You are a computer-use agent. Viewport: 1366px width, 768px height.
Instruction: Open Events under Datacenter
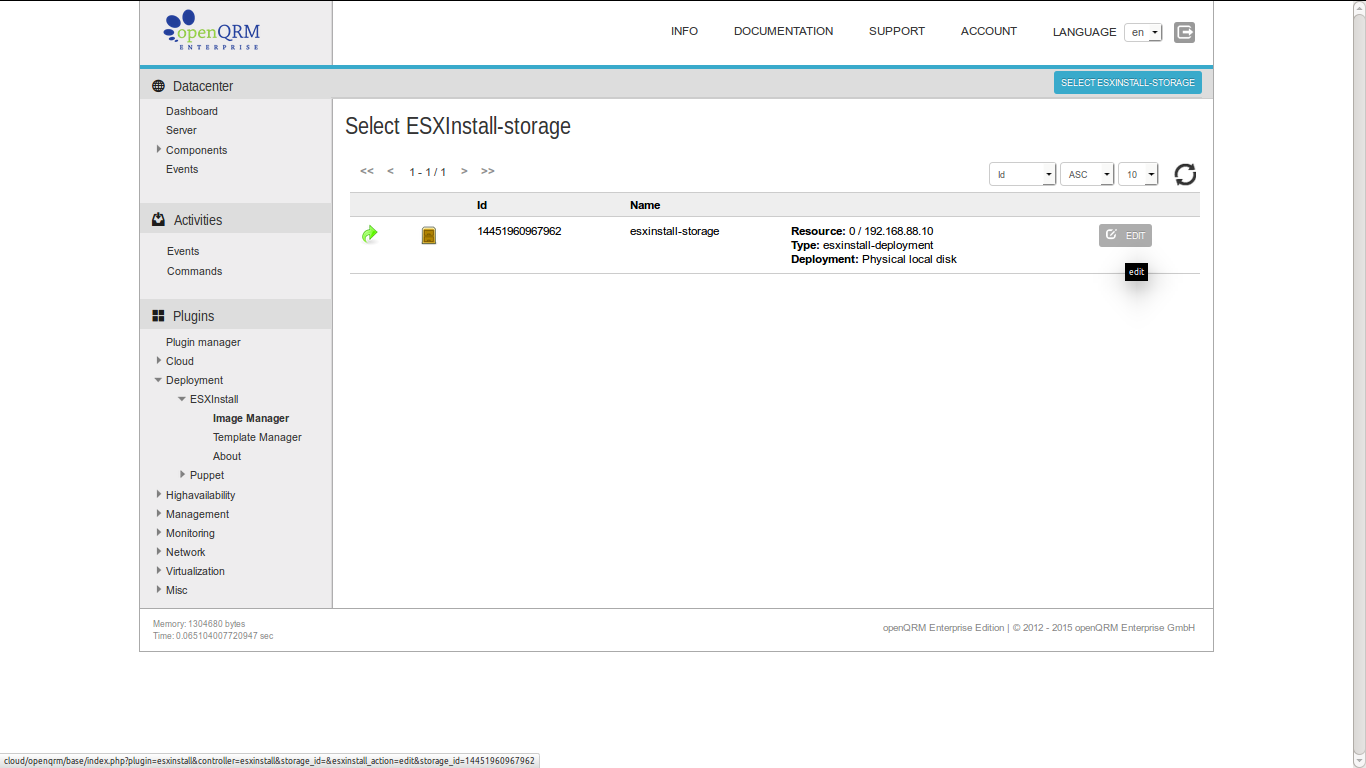[182, 169]
